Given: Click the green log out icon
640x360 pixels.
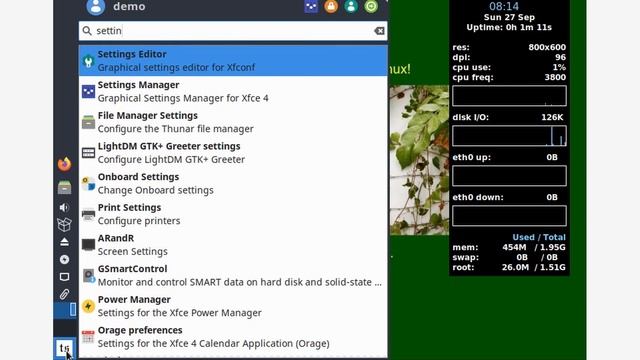Looking at the screenshot, I should coord(371,6).
